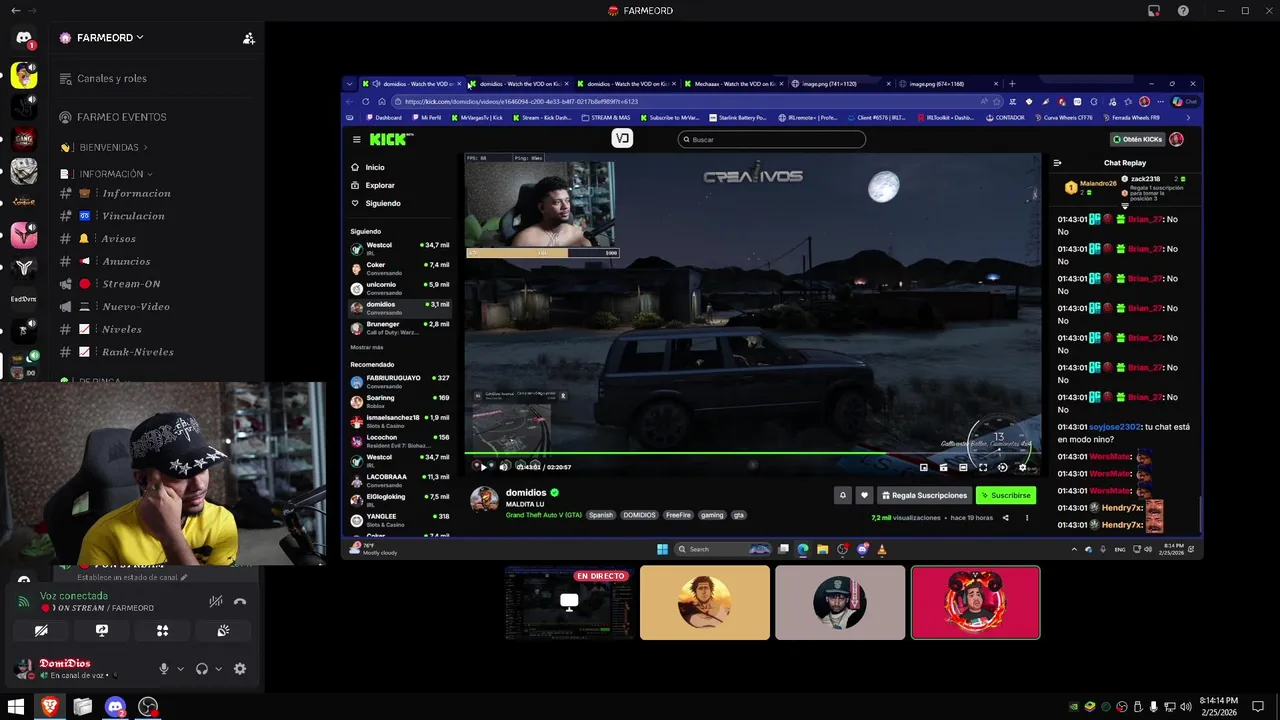The image size is (1280, 720).
Task: Click the FreeFire tag
Action: coord(678,515)
